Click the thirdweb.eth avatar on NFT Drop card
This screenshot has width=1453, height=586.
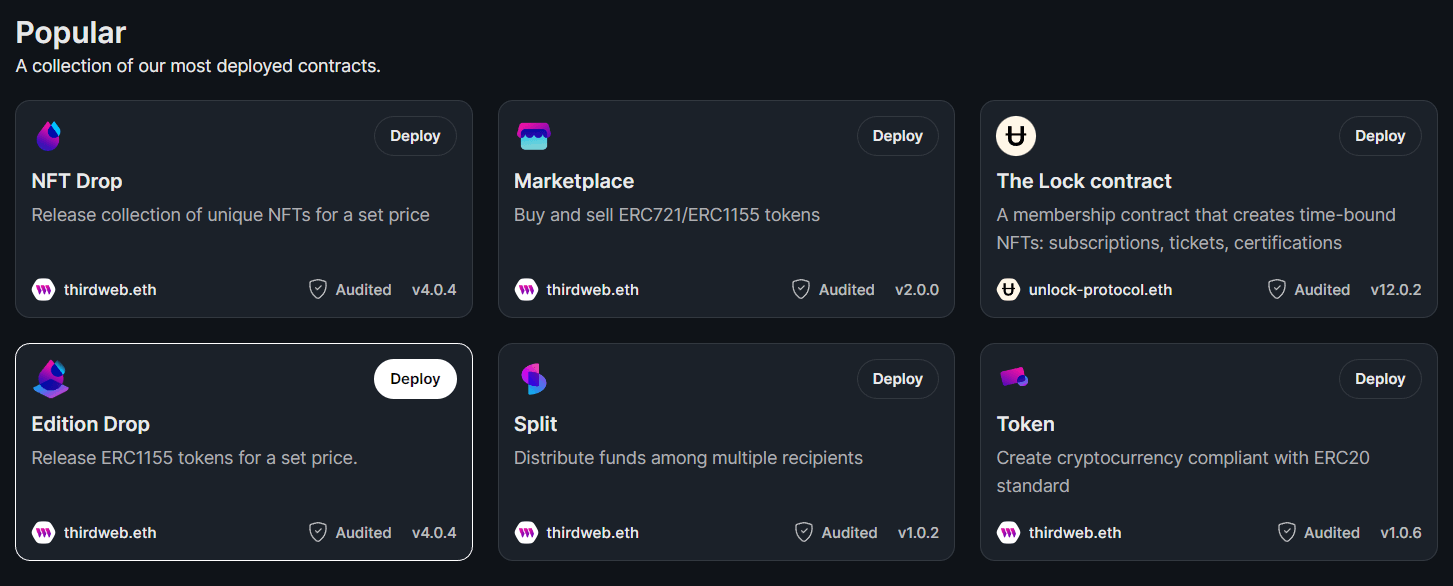point(42,289)
